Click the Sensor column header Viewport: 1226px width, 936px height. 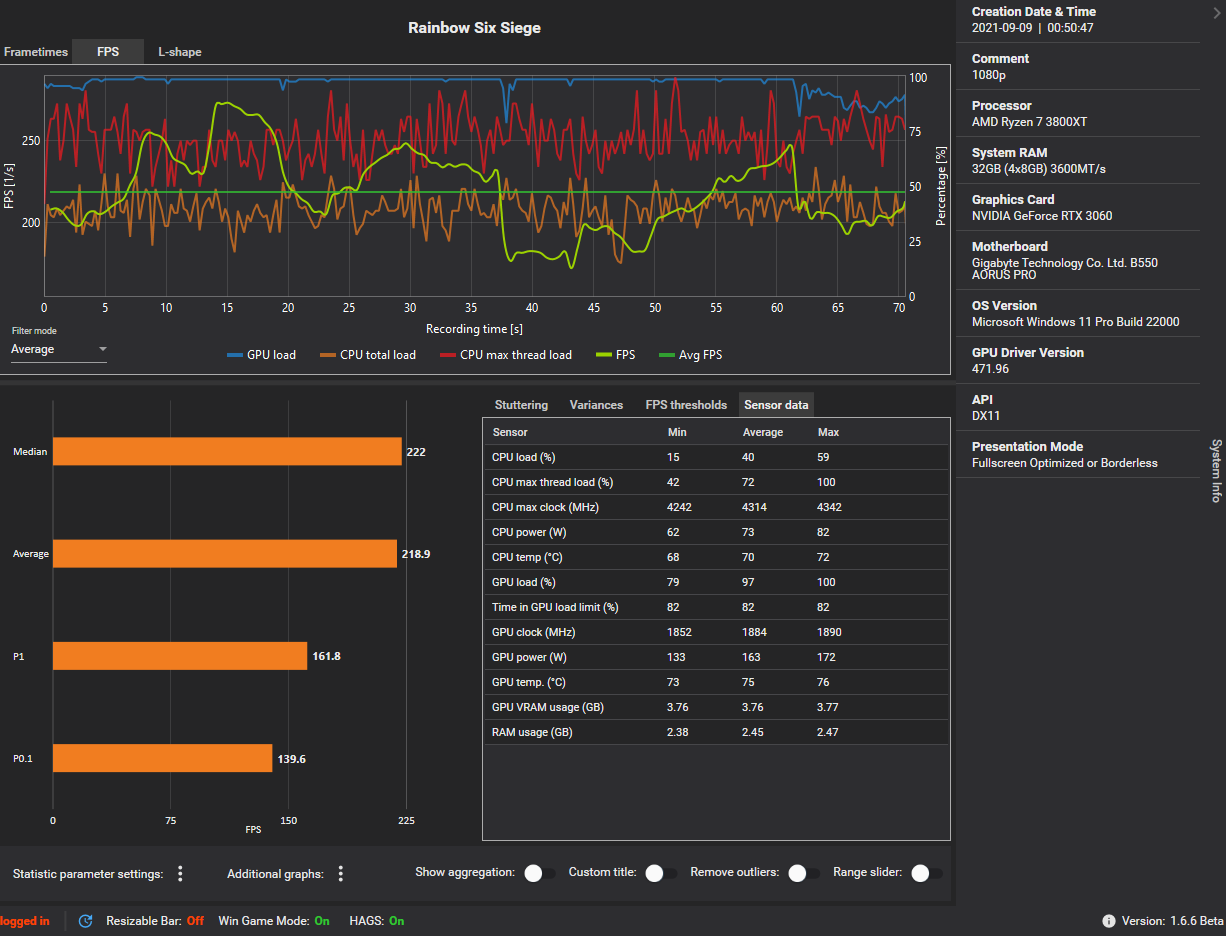point(510,432)
